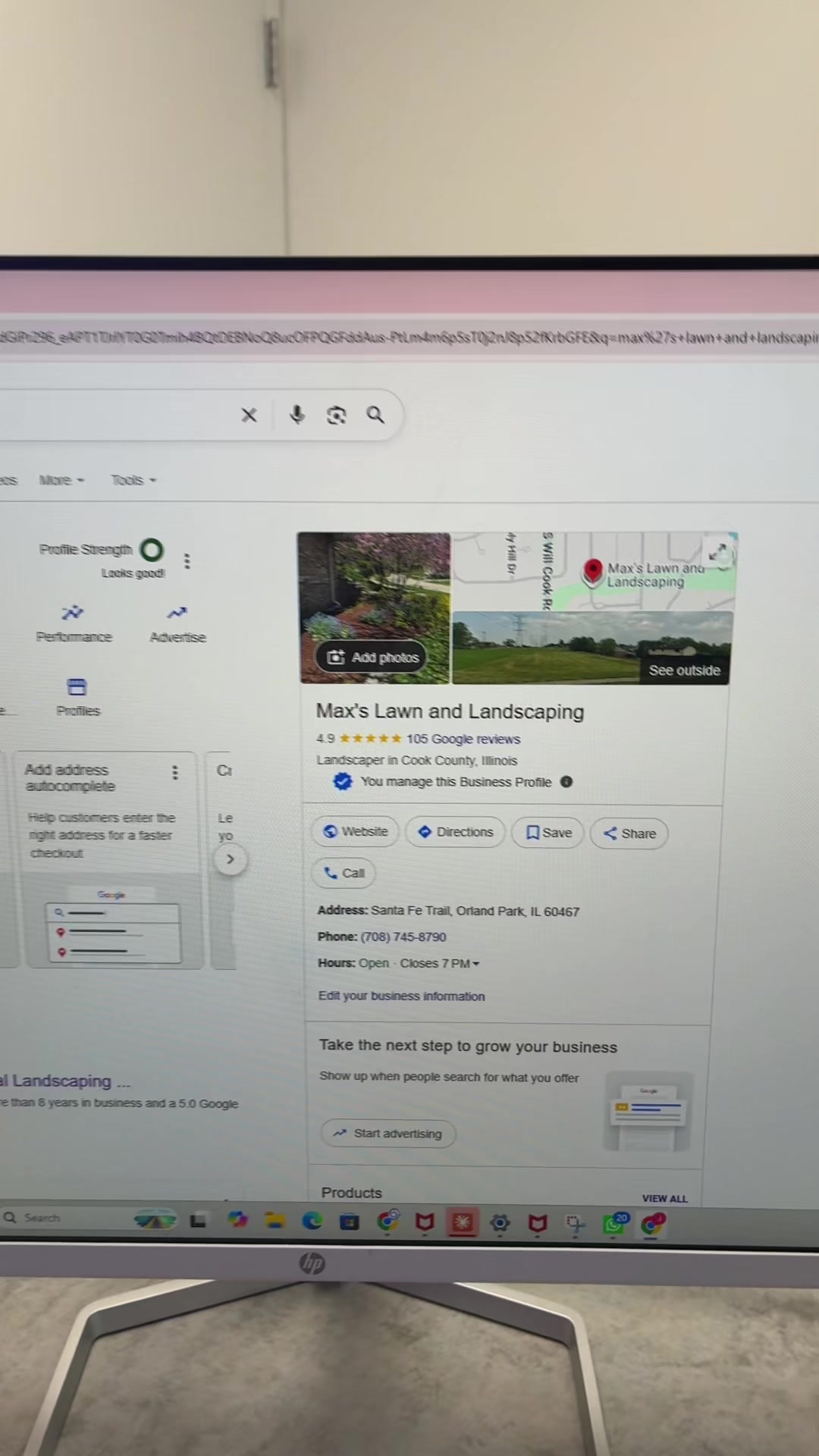Viewport: 819px width, 1456px height.
Task: Click the outdoor field street view thumbnail
Action: (x=592, y=648)
